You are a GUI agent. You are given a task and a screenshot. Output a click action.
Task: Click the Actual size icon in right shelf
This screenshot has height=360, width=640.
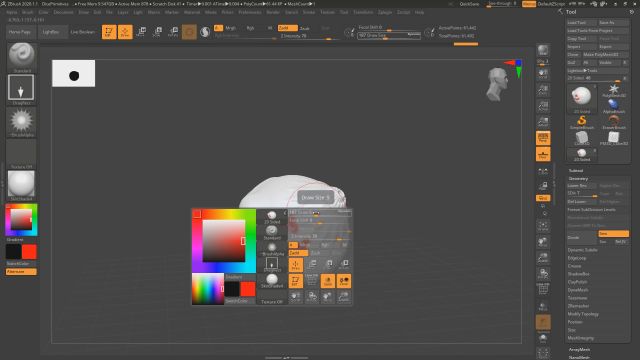[543, 106]
